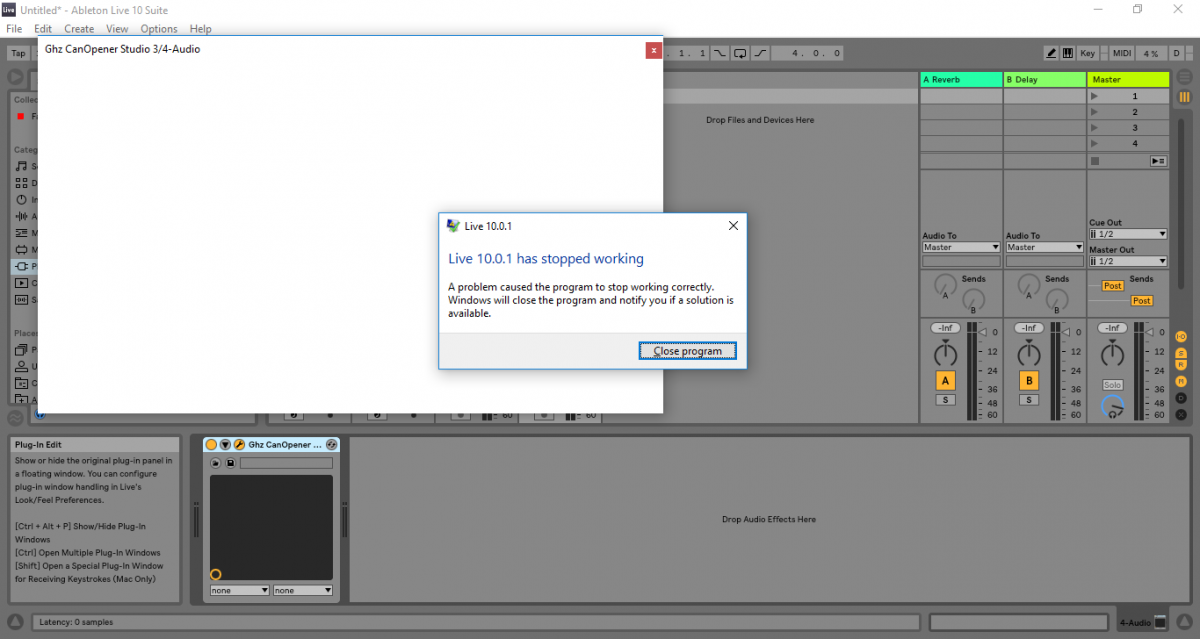1200x639 pixels.
Task: Toggle the M mixer section show/hide button
Action: point(1181,382)
